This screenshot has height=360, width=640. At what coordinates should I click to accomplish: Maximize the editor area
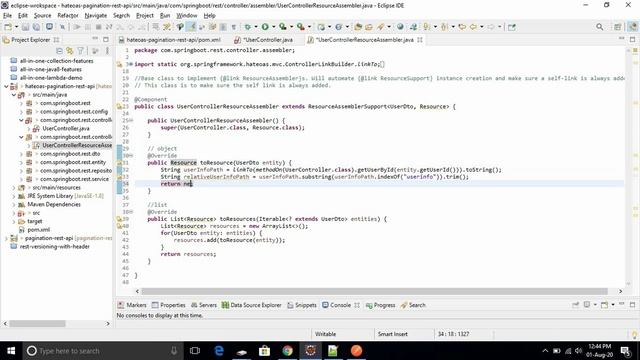(632, 40)
